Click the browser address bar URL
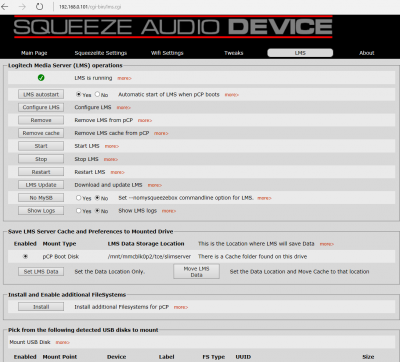The width and height of the screenshot is (400, 362). coord(90,7)
